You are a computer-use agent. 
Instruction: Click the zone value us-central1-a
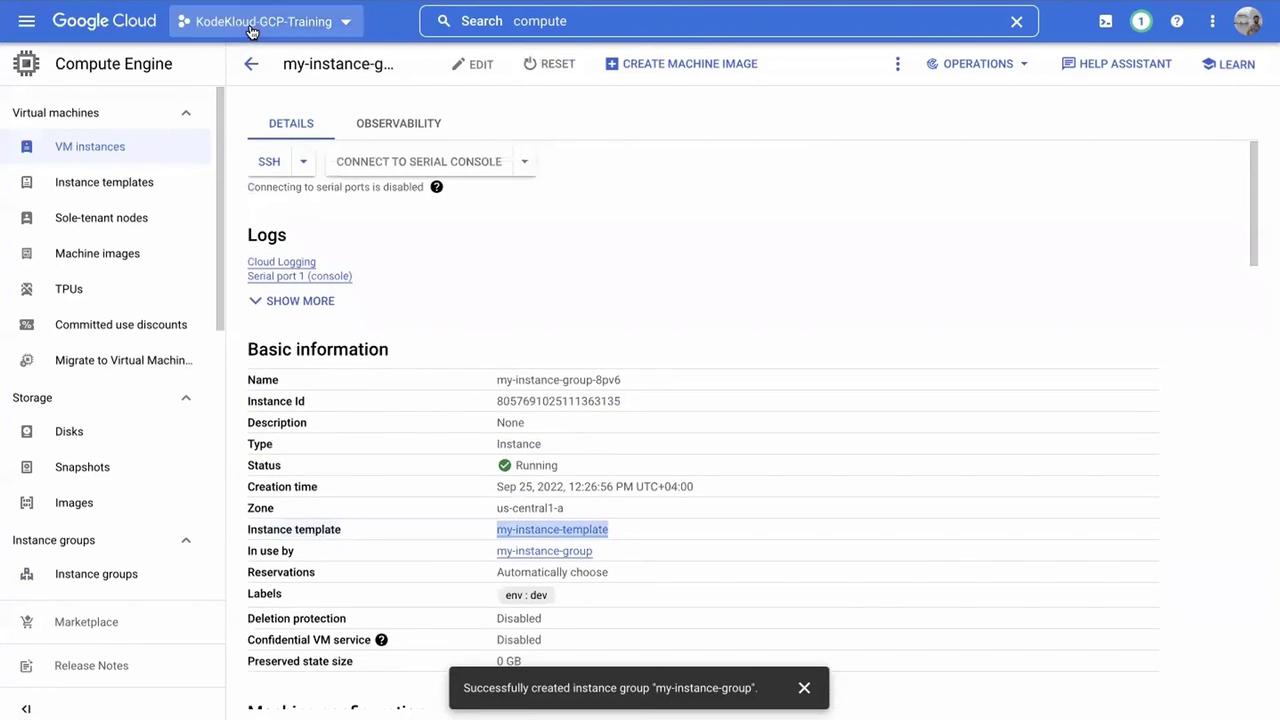point(530,509)
